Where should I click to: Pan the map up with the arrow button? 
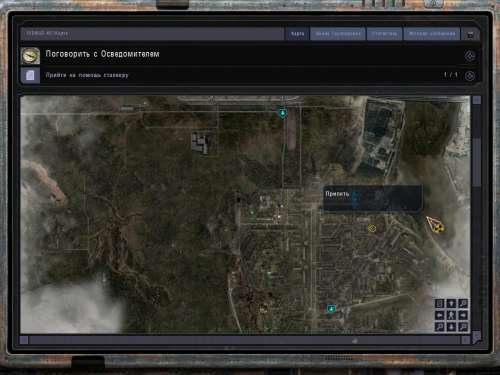(451, 304)
